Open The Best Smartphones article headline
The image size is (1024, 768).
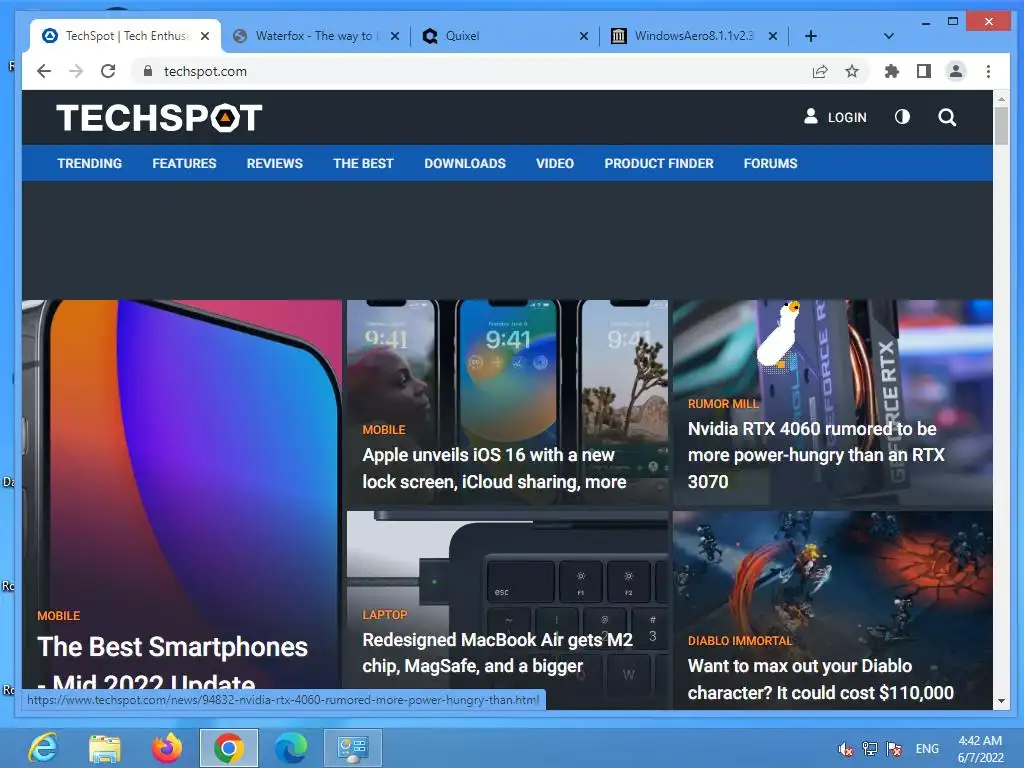pos(172,665)
